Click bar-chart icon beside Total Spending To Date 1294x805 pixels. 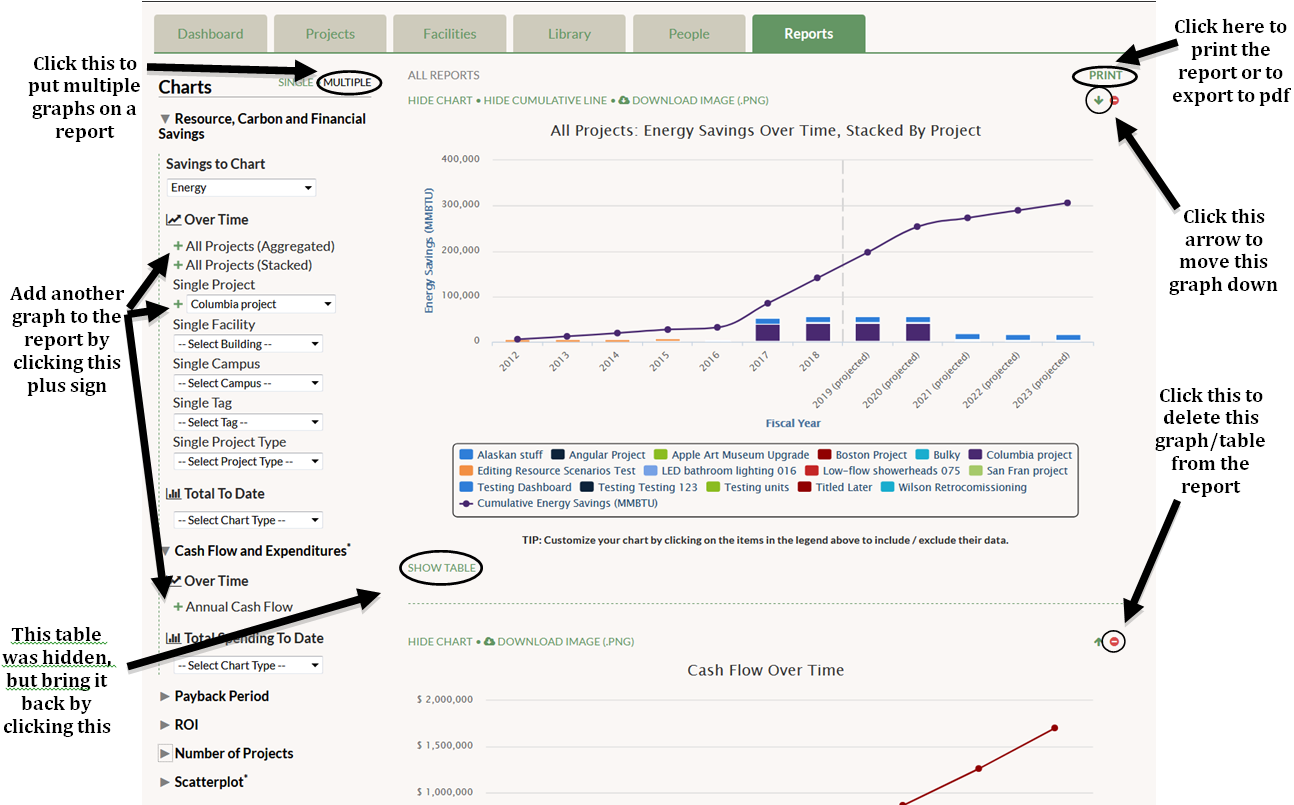tap(173, 638)
